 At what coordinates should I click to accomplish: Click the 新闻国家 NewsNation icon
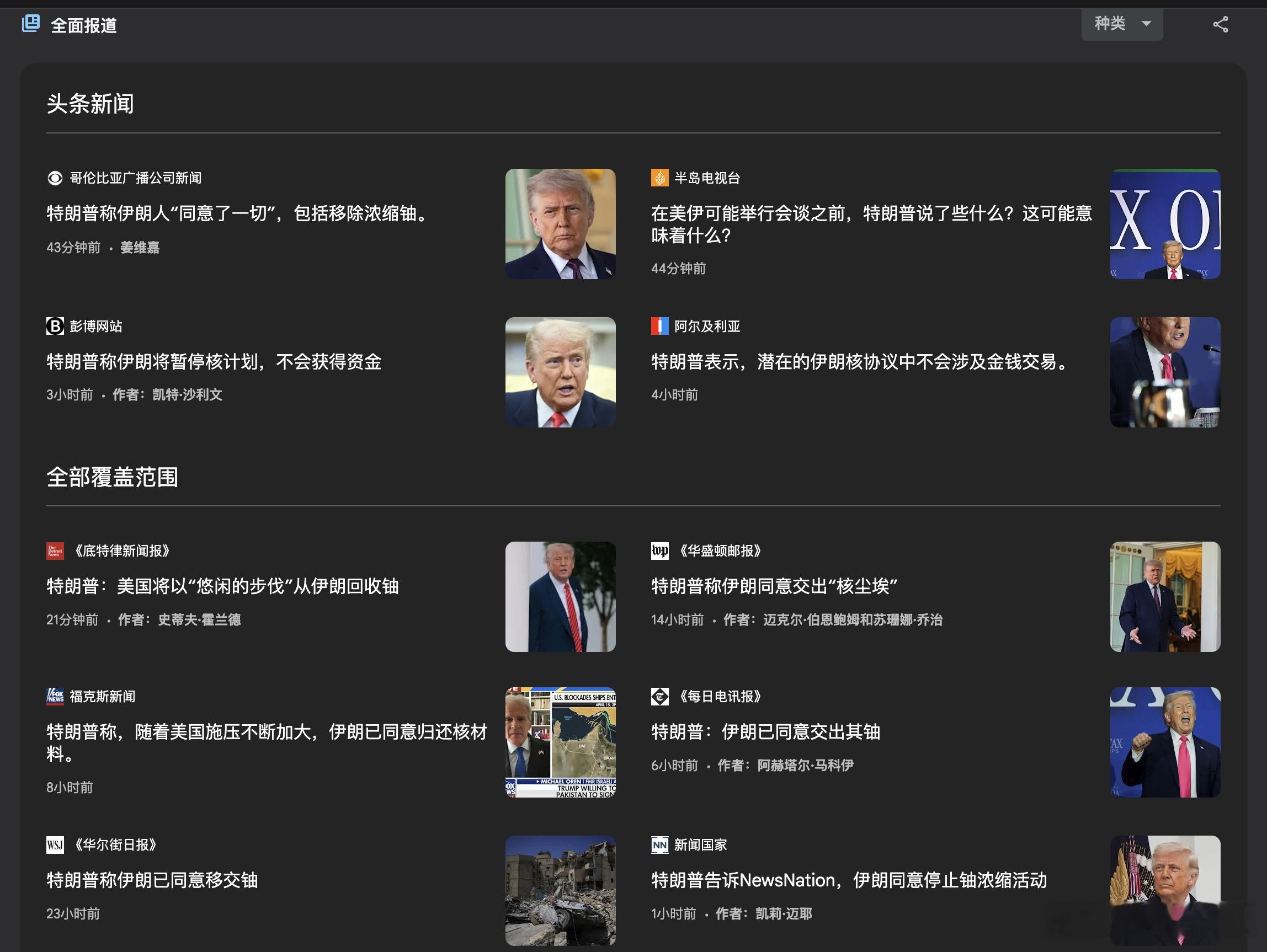(x=660, y=845)
